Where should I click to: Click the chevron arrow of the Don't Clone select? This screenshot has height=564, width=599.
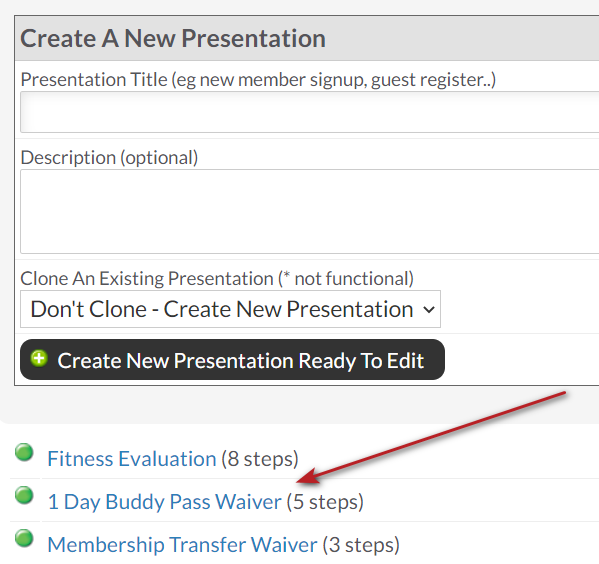point(429,310)
